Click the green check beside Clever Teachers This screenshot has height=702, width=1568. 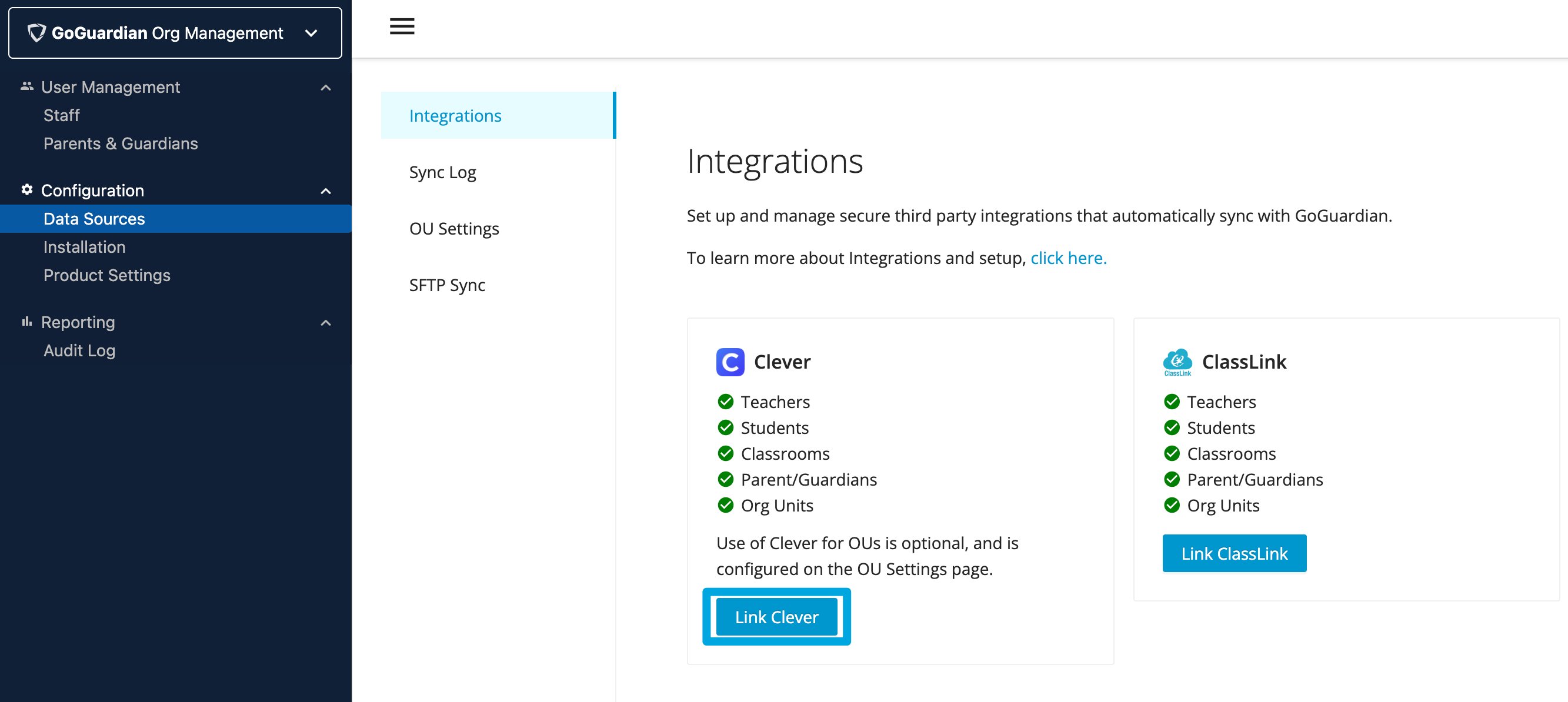coord(726,402)
